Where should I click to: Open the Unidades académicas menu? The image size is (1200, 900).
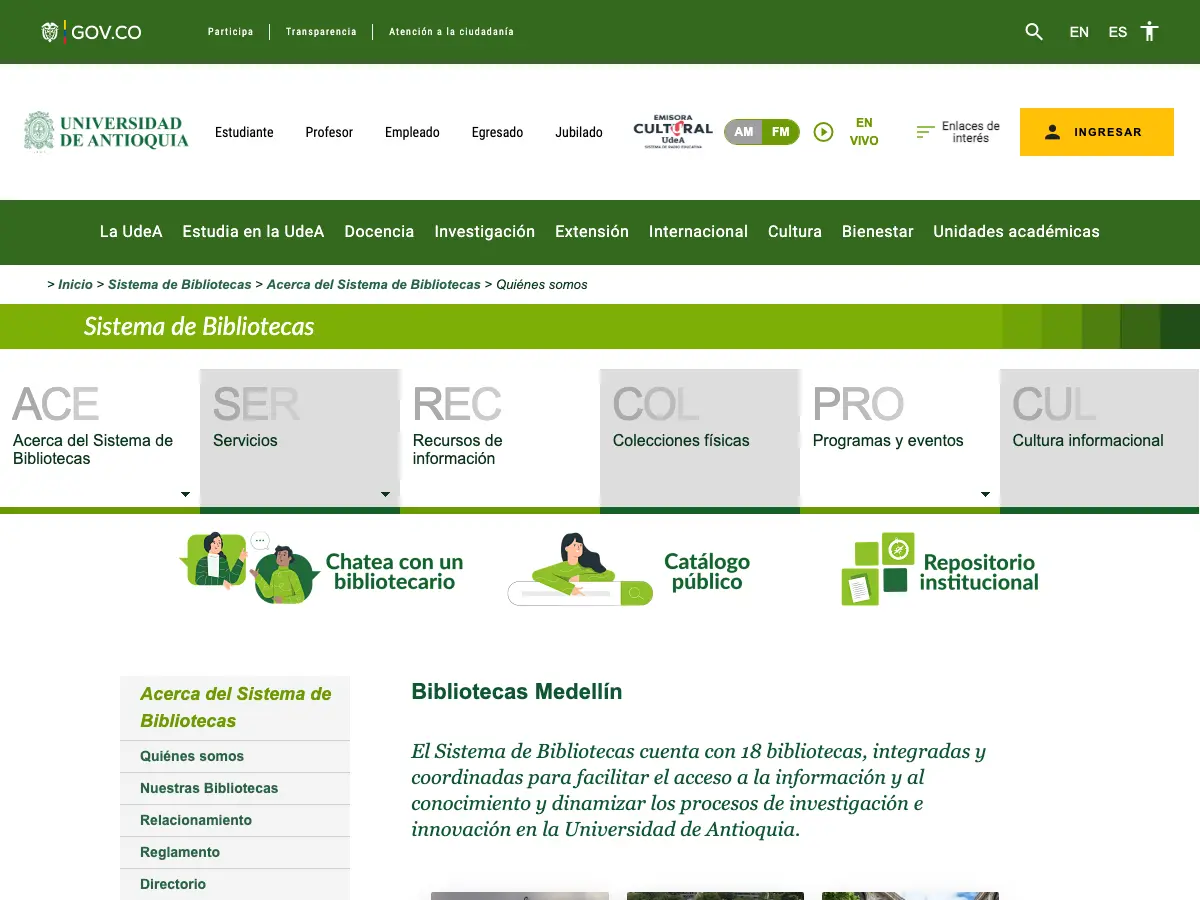click(1016, 231)
